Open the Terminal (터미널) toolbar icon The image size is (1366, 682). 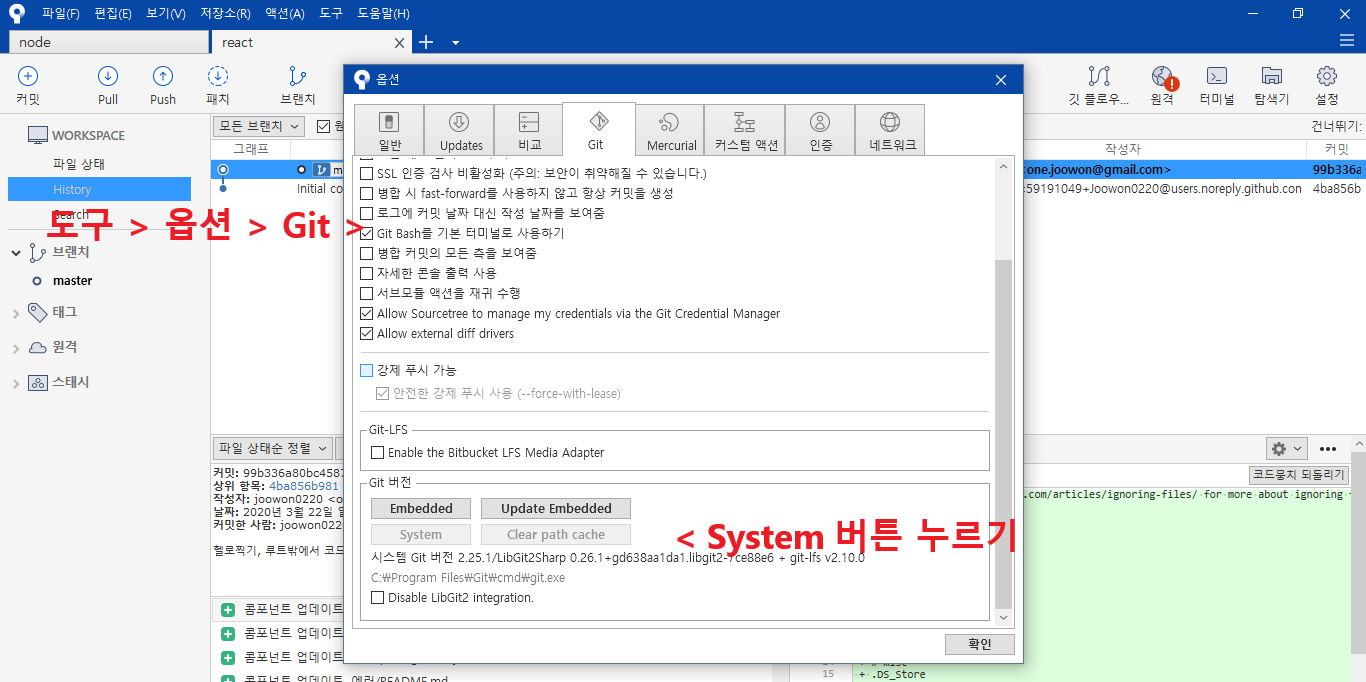1217,76
